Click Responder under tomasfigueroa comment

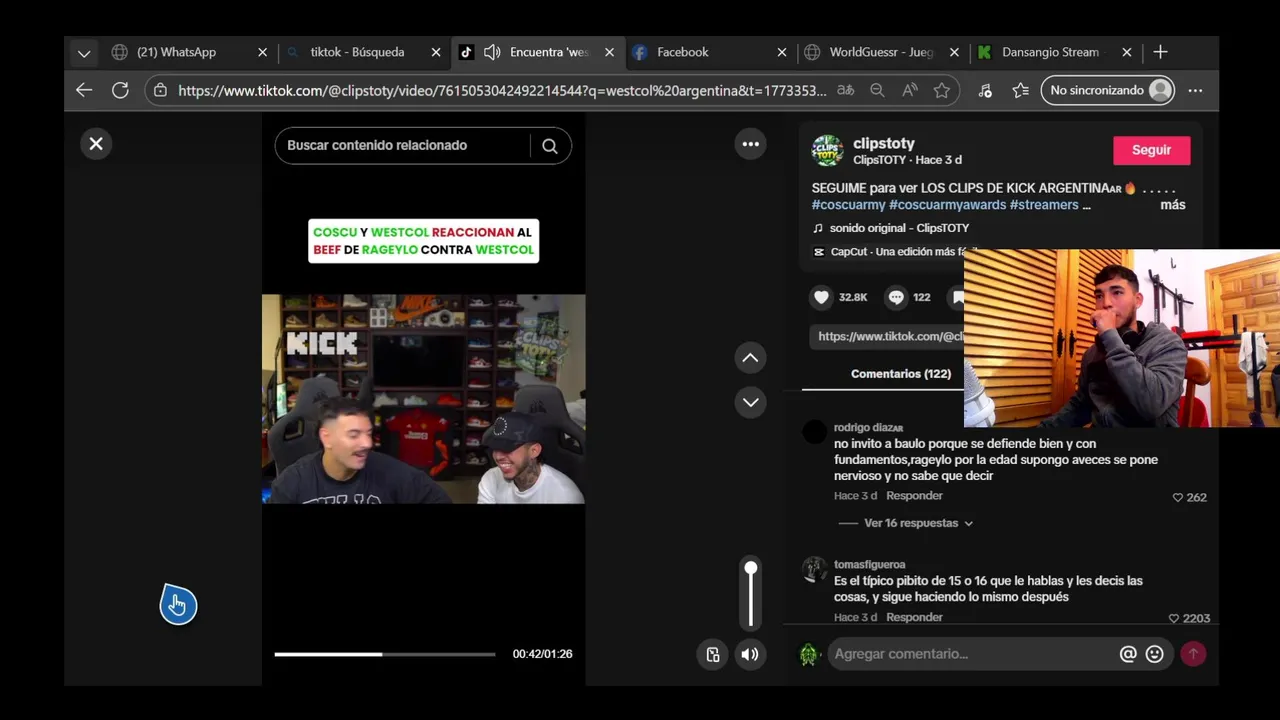[x=914, y=617]
